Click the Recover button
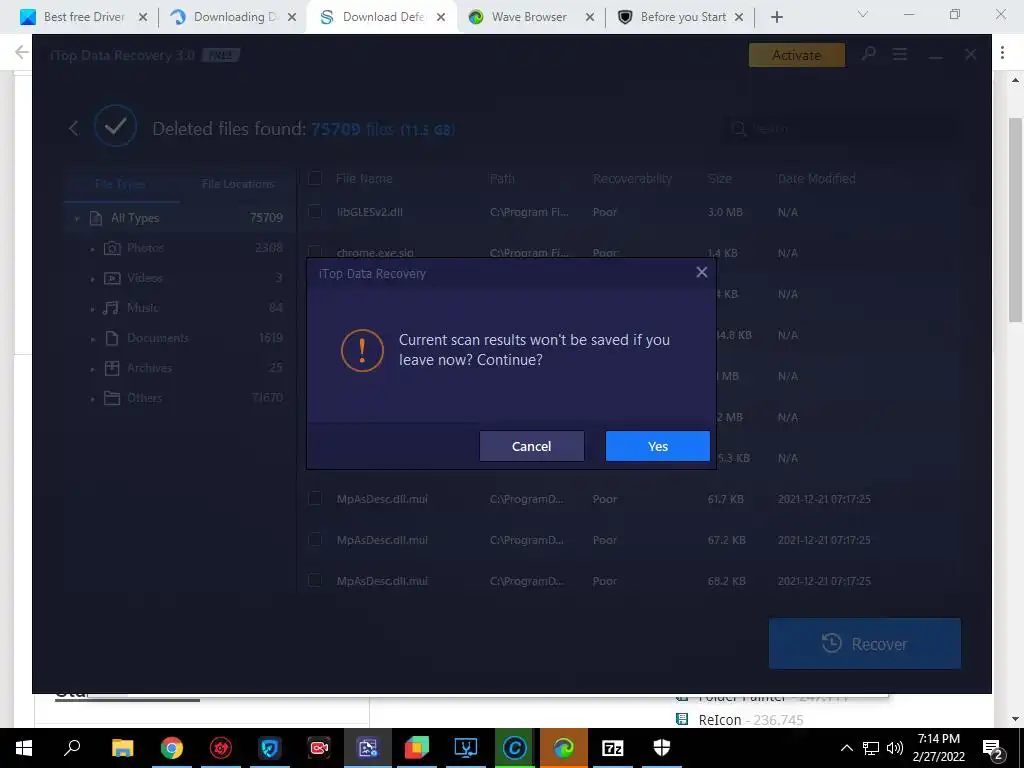Image resolution: width=1024 pixels, height=768 pixels. 865,644
